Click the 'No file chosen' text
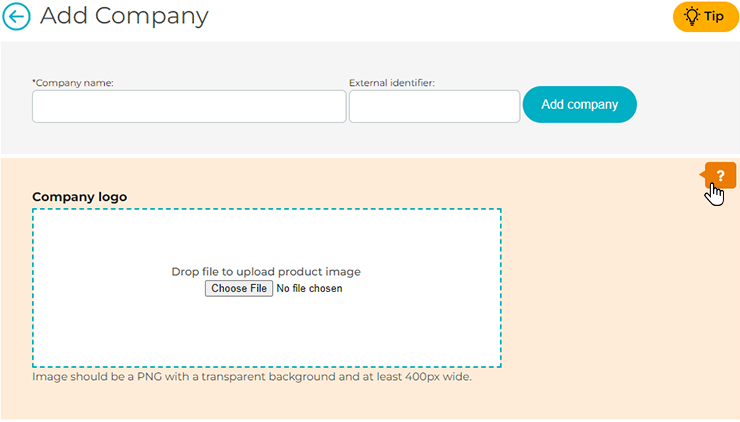The image size is (740, 422). click(309, 289)
